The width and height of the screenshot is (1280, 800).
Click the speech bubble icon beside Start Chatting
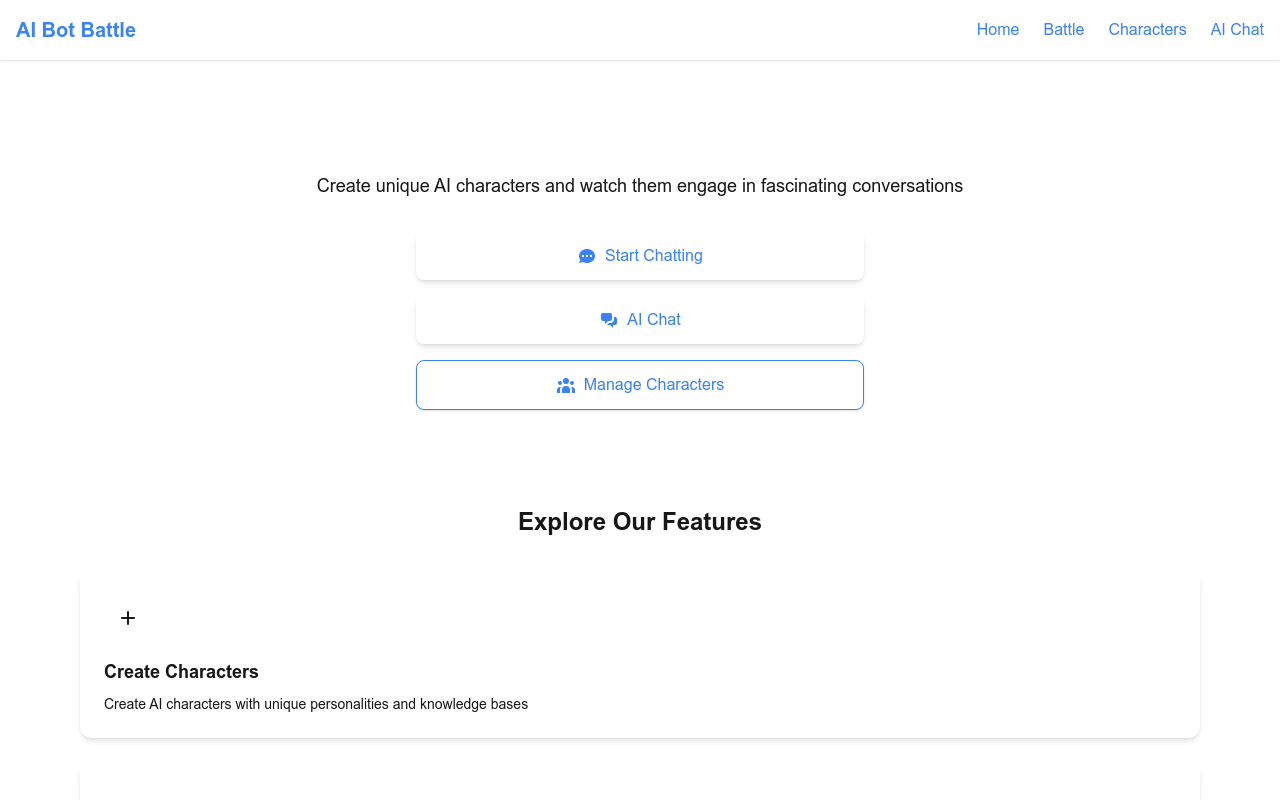coord(587,256)
